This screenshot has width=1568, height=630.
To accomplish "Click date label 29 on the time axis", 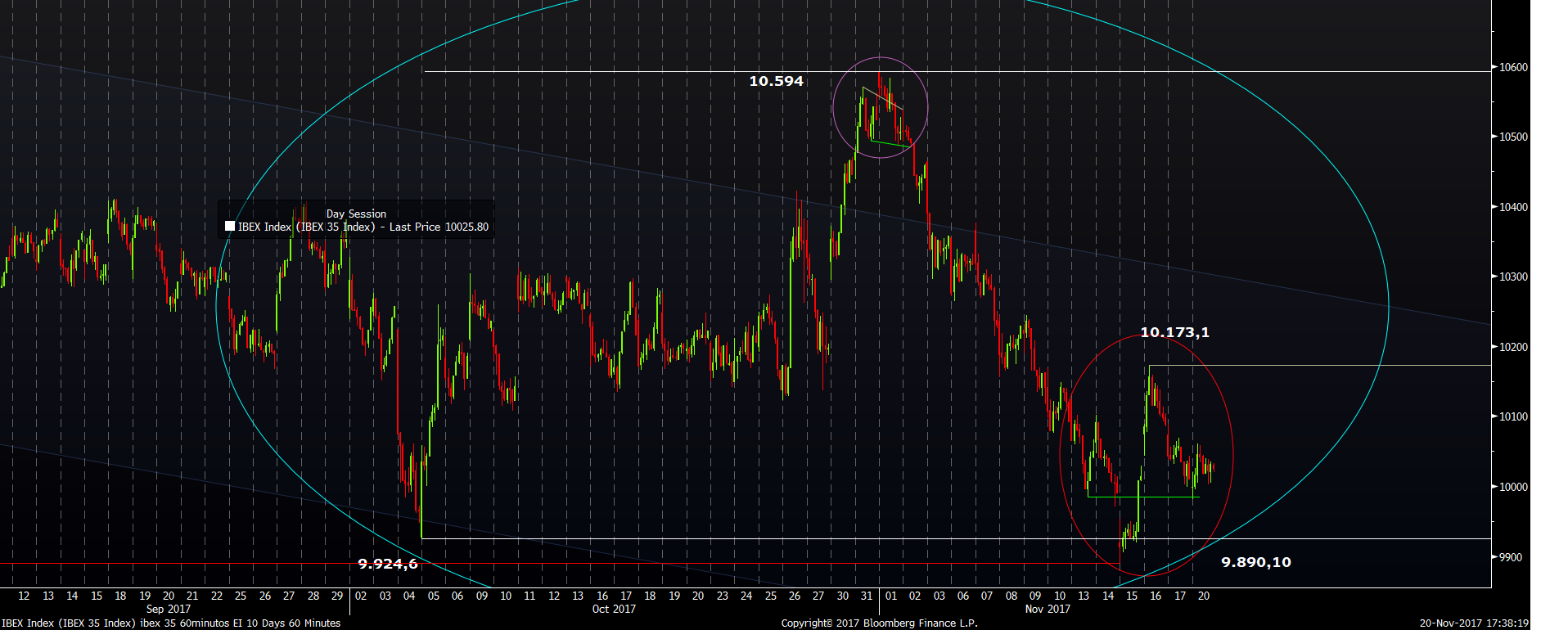I will tap(337, 596).
